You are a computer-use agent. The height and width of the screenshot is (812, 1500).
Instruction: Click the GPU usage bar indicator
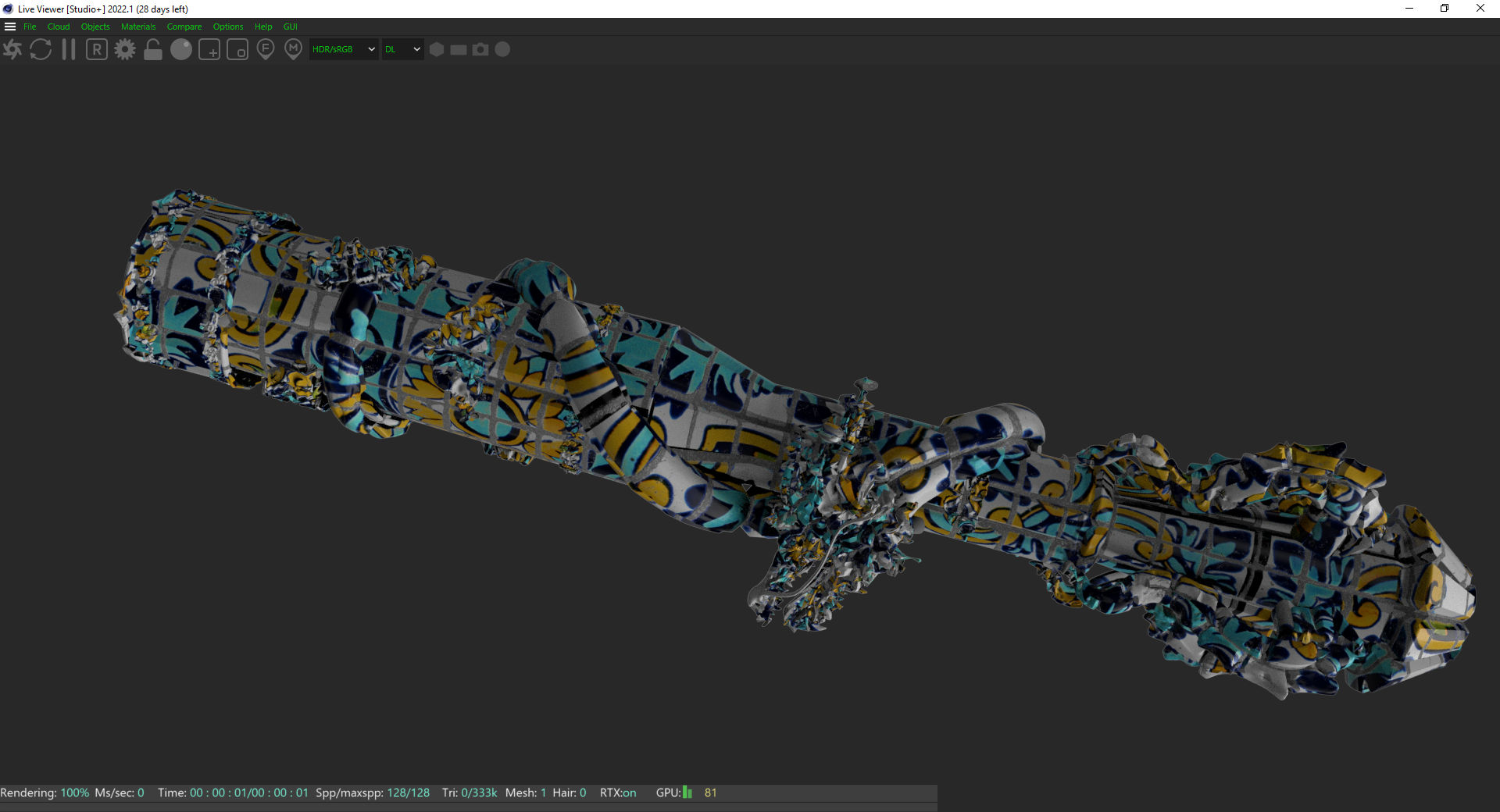[687, 792]
